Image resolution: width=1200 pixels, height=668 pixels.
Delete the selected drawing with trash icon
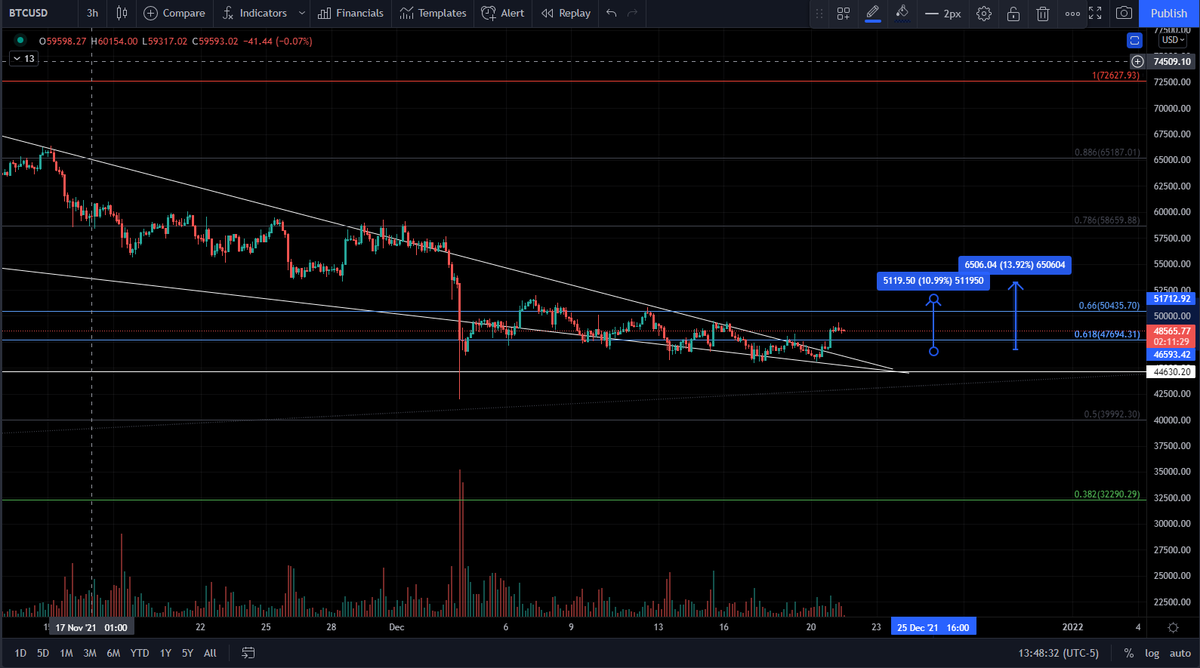[1043, 14]
